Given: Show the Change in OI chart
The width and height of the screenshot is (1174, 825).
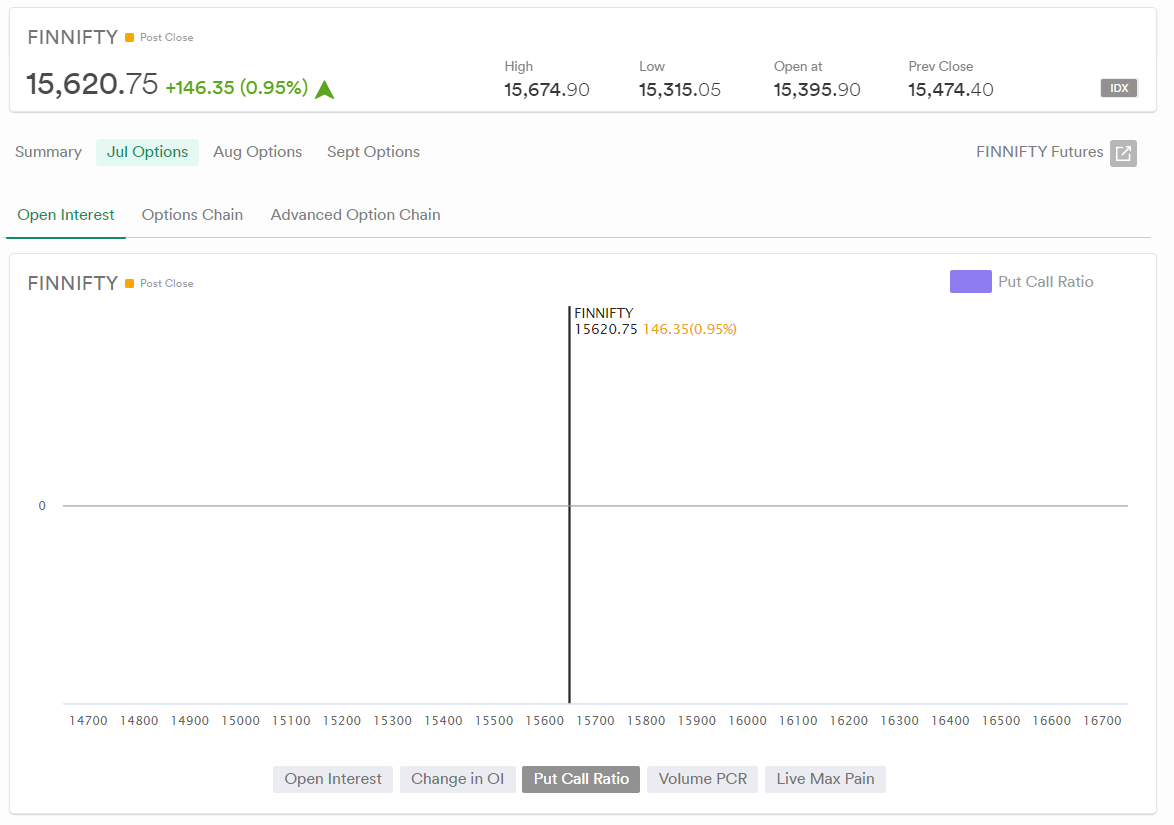Looking at the screenshot, I should pos(457,779).
